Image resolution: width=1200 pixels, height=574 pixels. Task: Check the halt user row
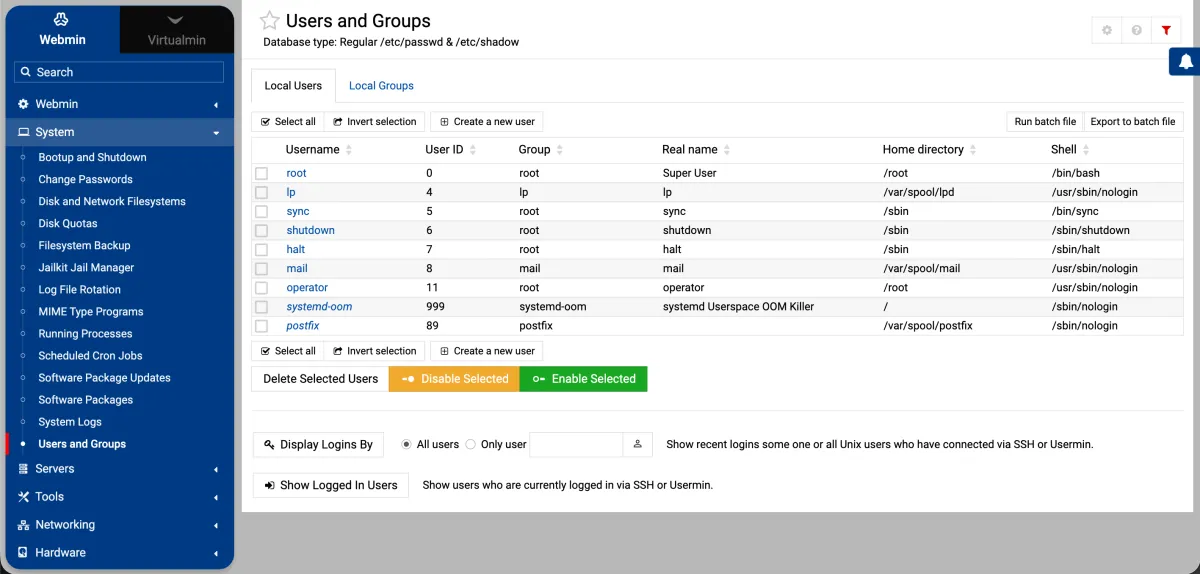click(262, 250)
